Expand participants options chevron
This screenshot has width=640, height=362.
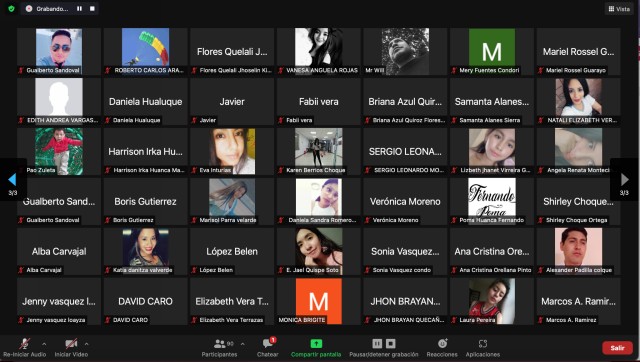click(x=243, y=344)
